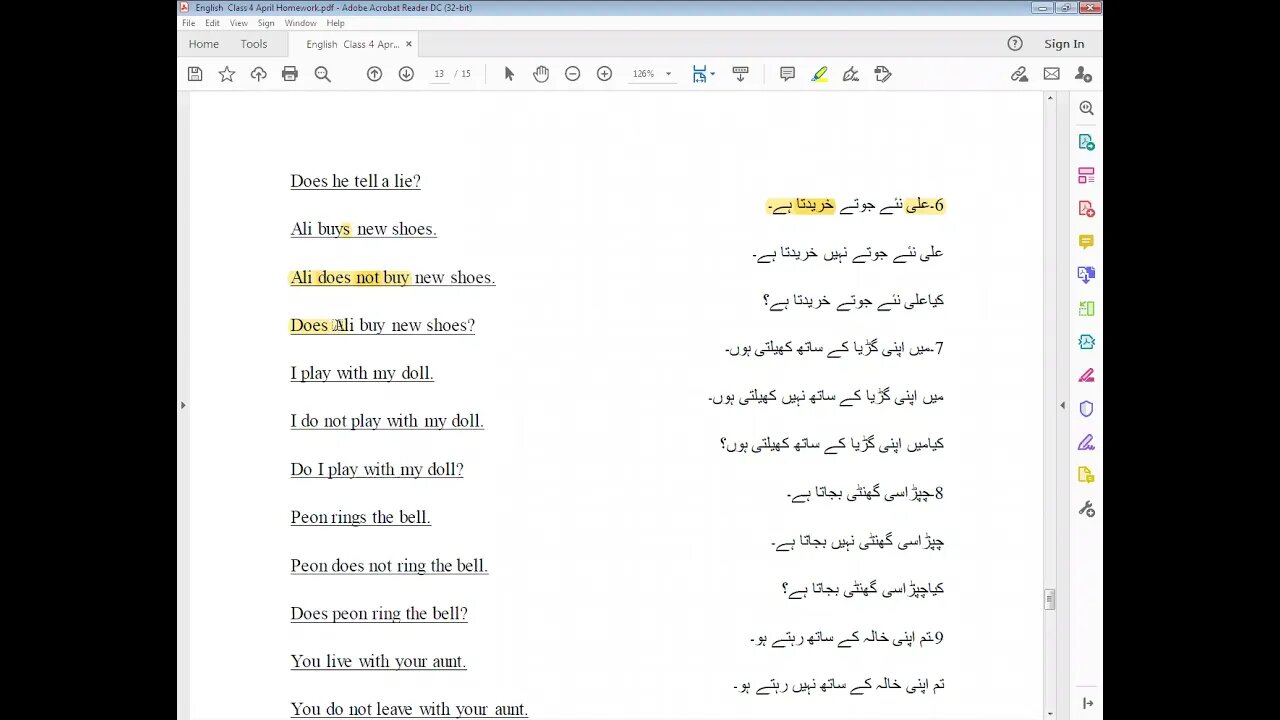
Task: Click the scroll-up arrow of document scrollbar
Action: 1050,98
